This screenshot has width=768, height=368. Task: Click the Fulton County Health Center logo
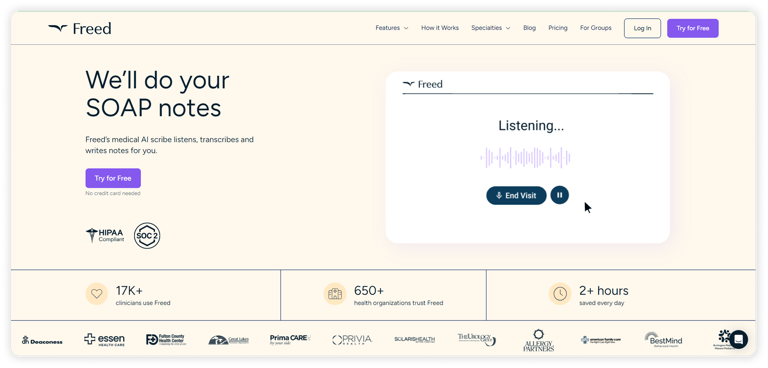tap(165, 340)
